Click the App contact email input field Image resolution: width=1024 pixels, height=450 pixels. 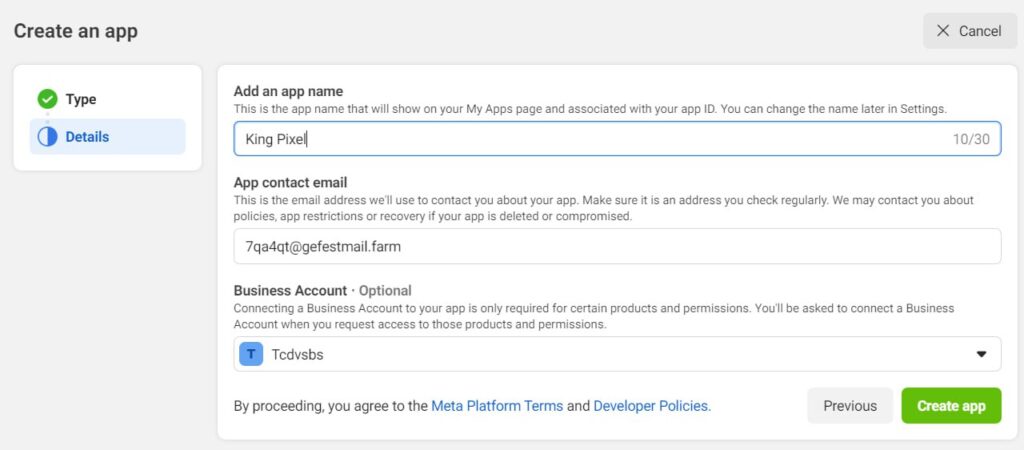pyautogui.click(x=617, y=246)
